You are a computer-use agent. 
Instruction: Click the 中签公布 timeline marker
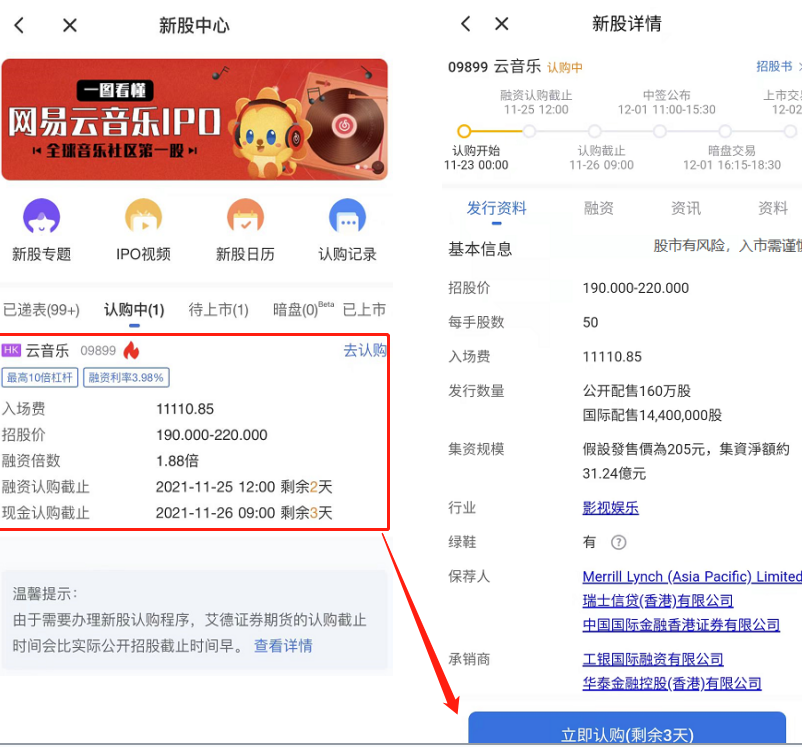(x=660, y=131)
